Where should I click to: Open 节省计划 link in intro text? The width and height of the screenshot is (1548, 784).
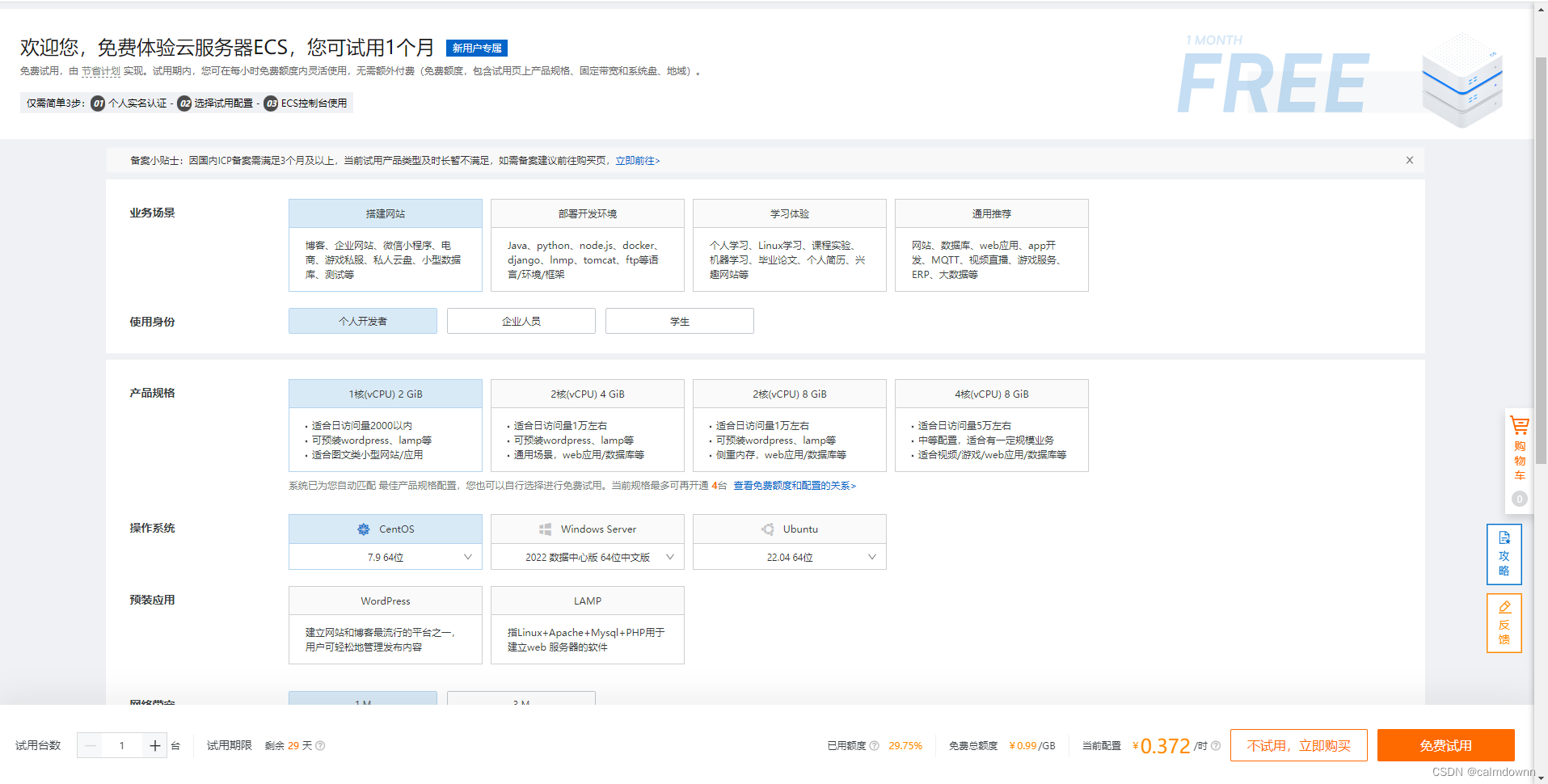point(101,71)
